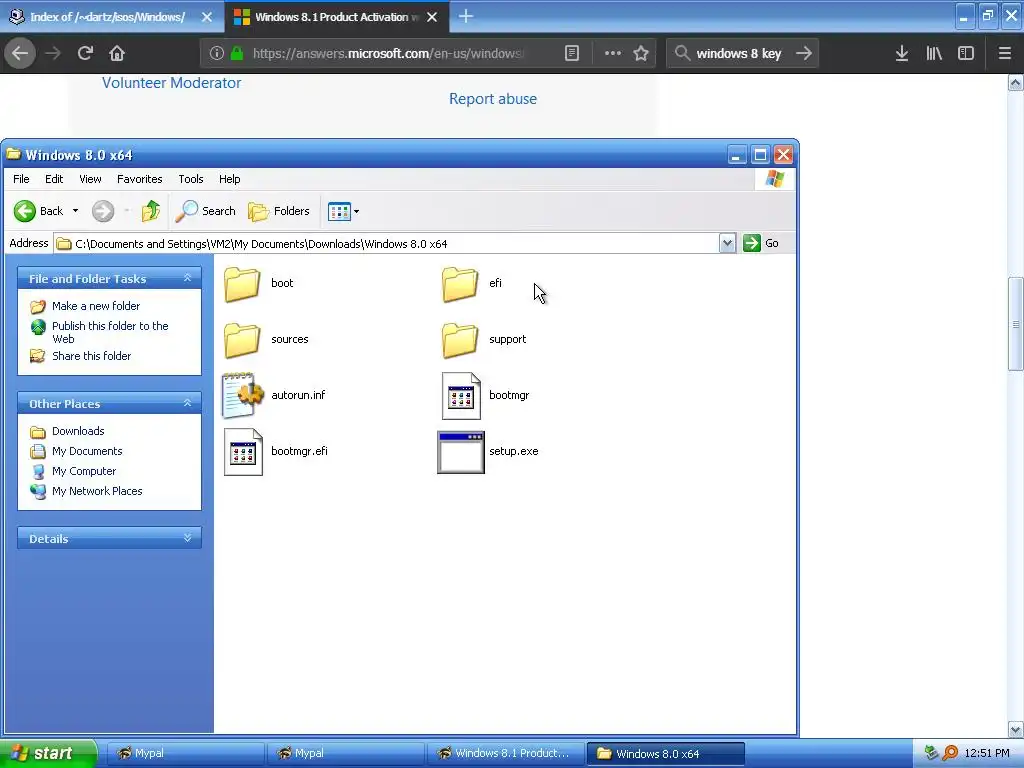Click browser back arrow button
This screenshot has height=768, width=1024.
point(20,53)
